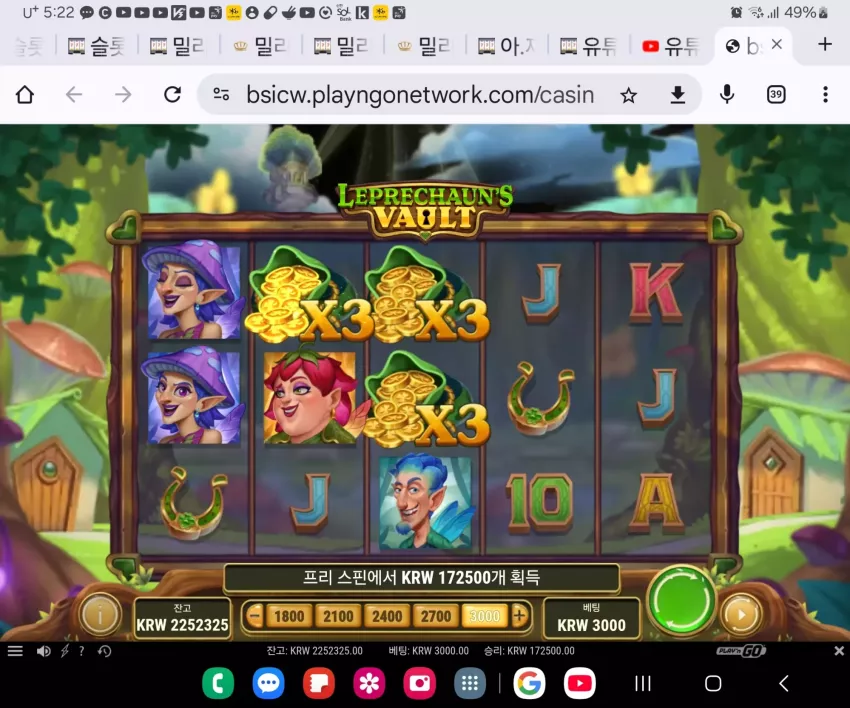Select the 1800 bet amount

pyautogui.click(x=289, y=616)
